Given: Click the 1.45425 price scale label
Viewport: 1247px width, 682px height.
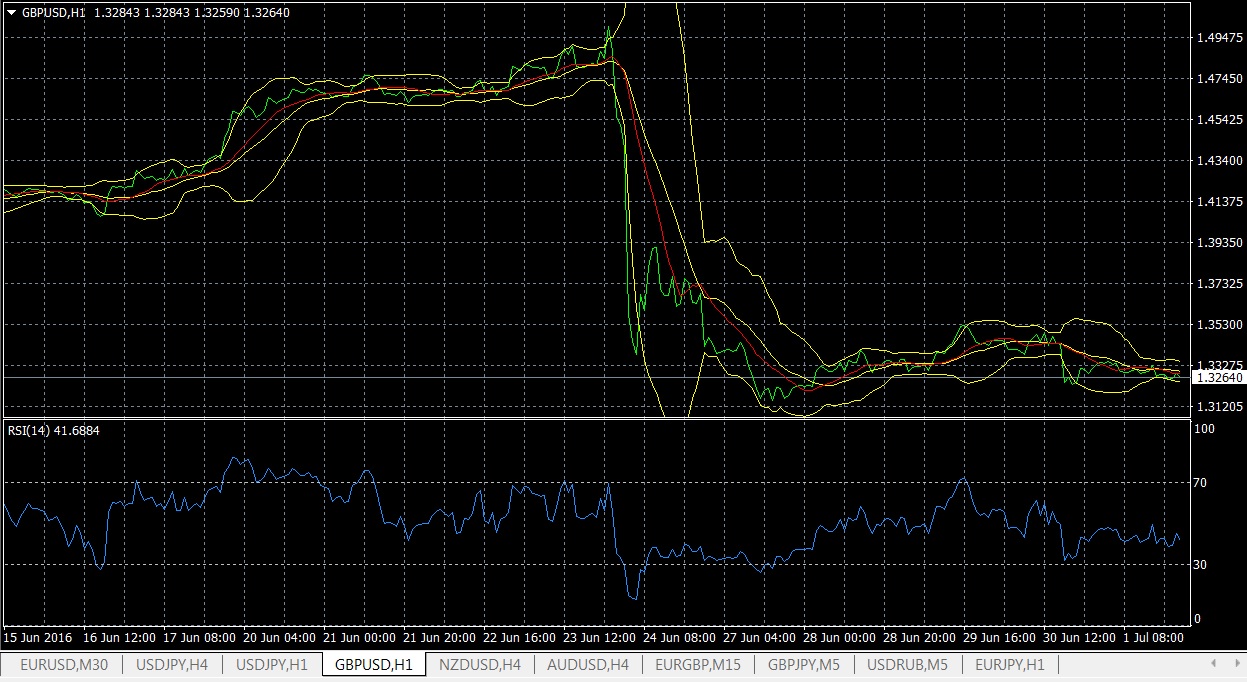Looking at the screenshot, I should tap(1218, 120).
